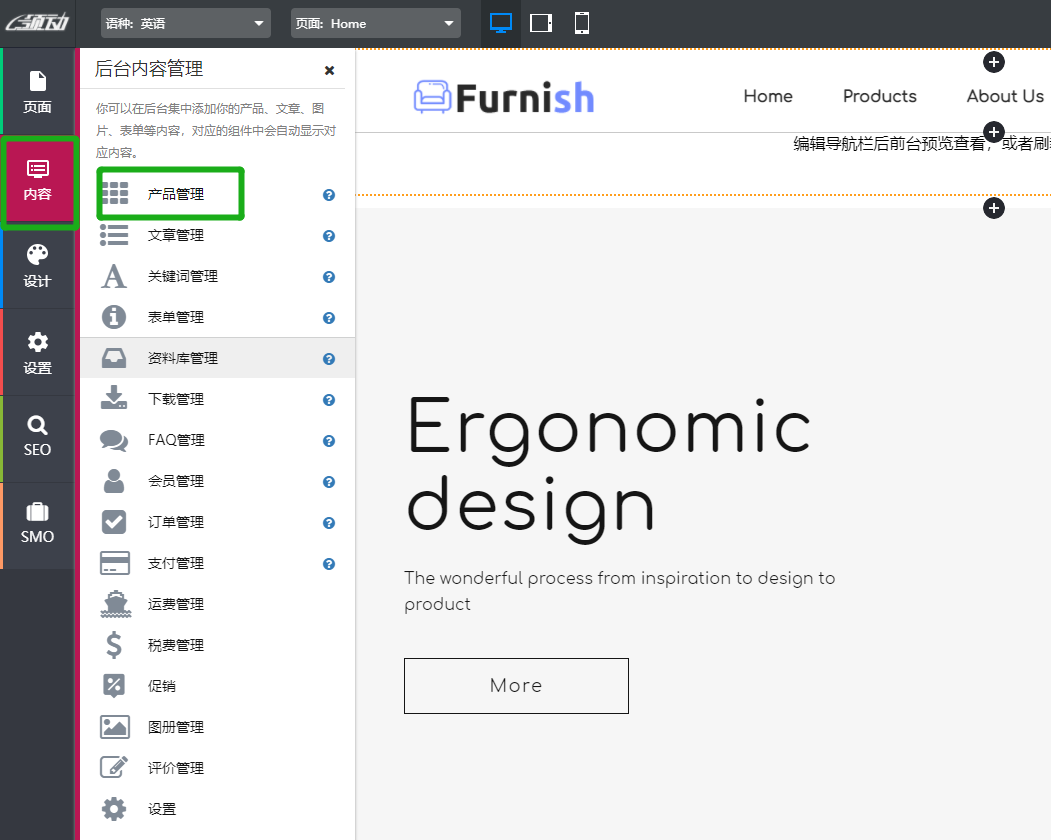
Task: Switch to mobile phone preview mode
Action: (x=582, y=23)
